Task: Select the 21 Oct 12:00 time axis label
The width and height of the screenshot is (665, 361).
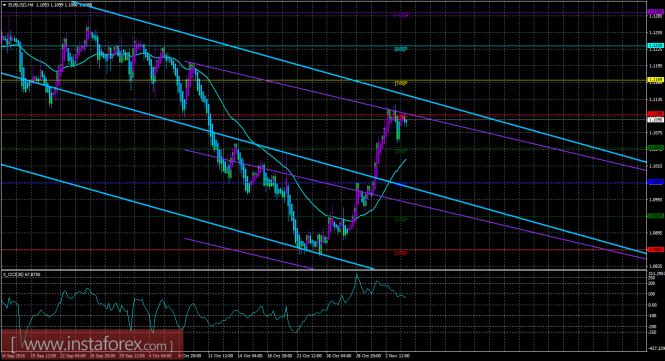Action: [x=309, y=356]
